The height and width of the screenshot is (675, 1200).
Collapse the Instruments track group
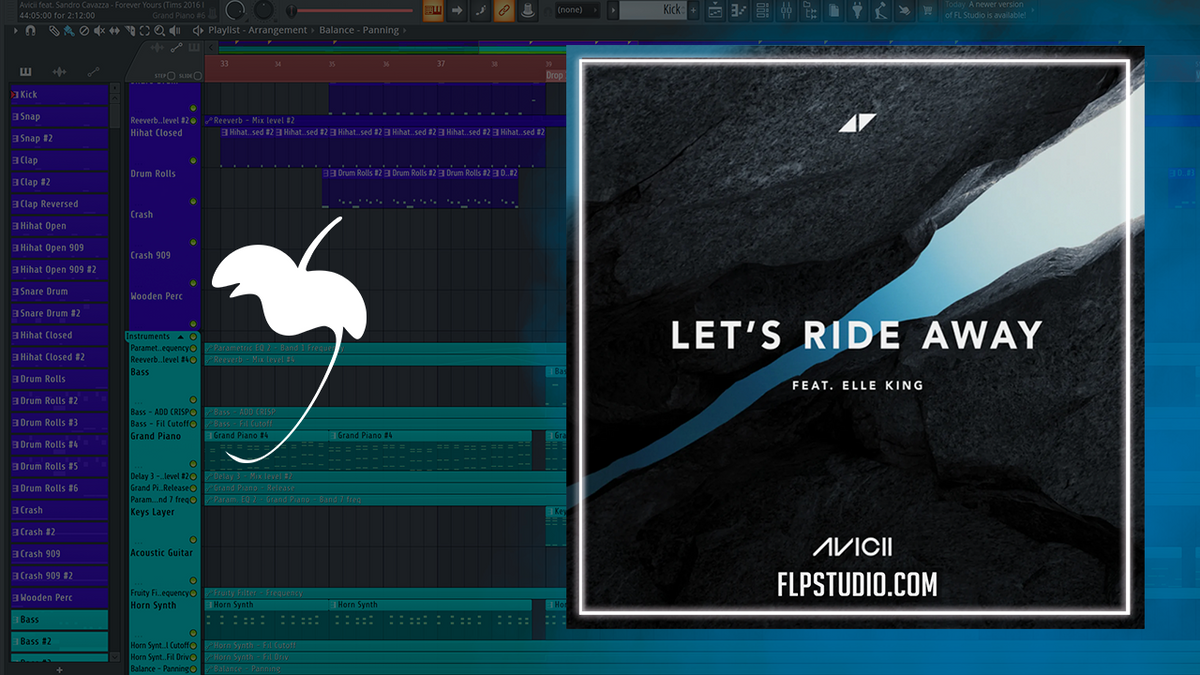pyautogui.click(x=182, y=335)
